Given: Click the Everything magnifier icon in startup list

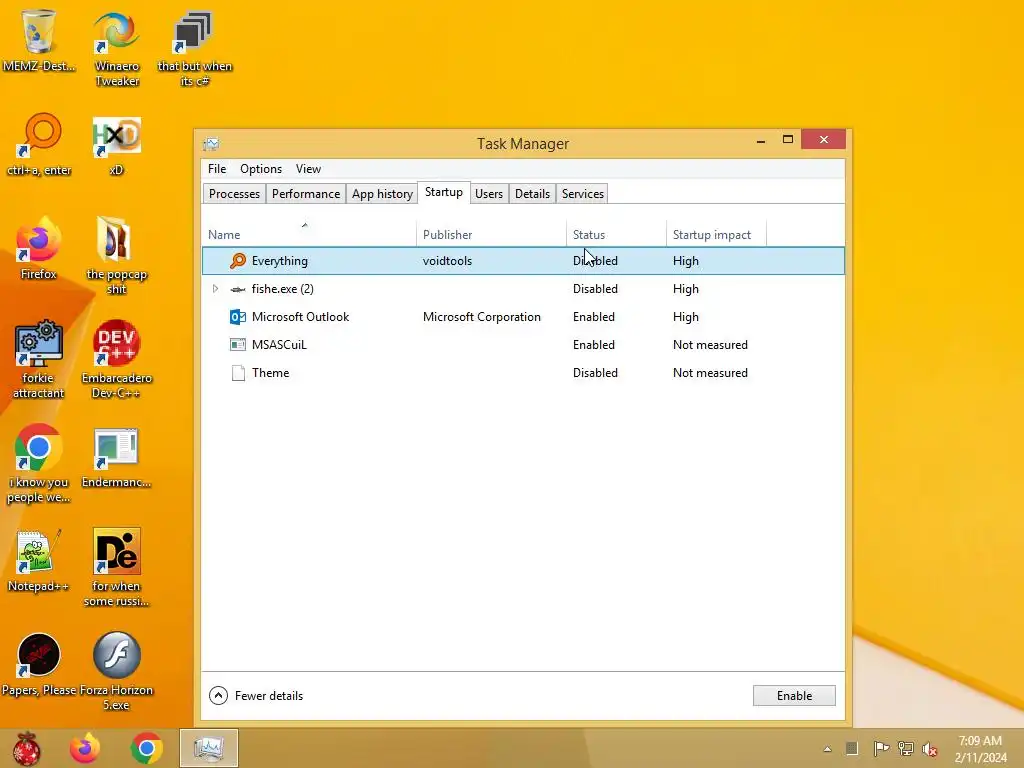Looking at the screenshot, I should [238, 261].
